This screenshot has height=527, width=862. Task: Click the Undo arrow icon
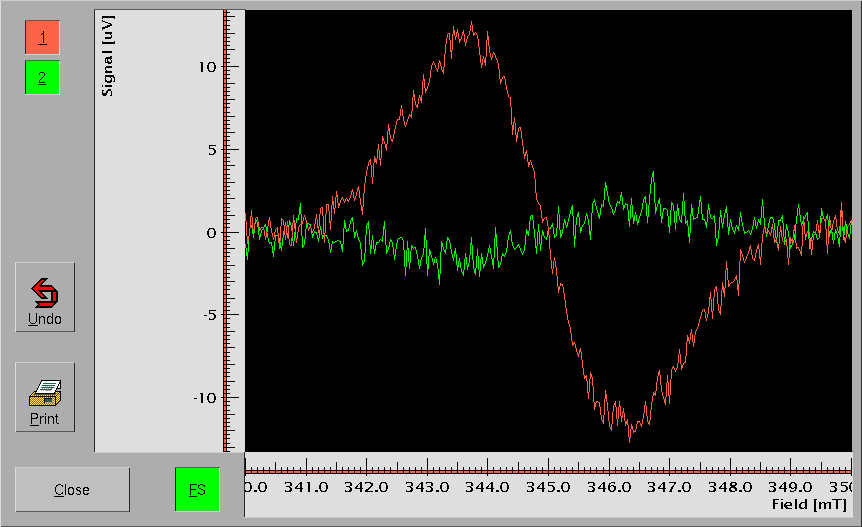pyautogui.click(x=44, y=292)
